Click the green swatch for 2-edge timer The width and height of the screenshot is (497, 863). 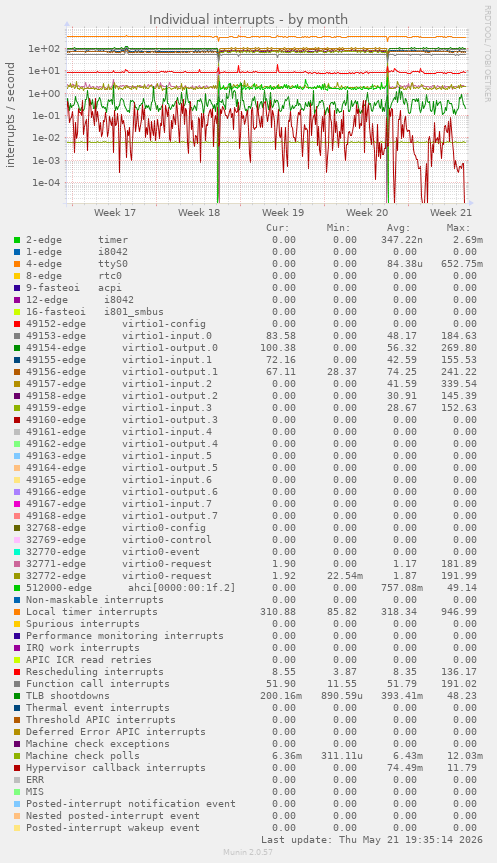17,240
